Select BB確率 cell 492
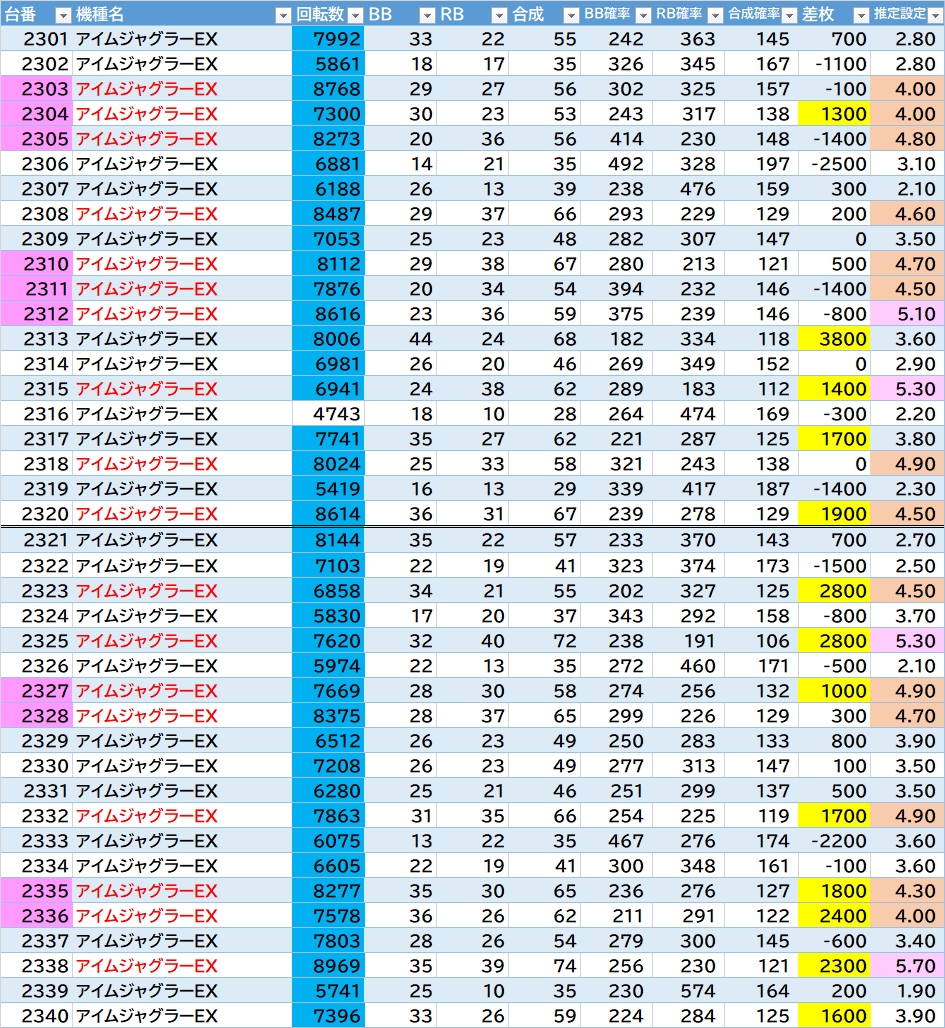Screen dimensions: 945x1028 [616, 164]
